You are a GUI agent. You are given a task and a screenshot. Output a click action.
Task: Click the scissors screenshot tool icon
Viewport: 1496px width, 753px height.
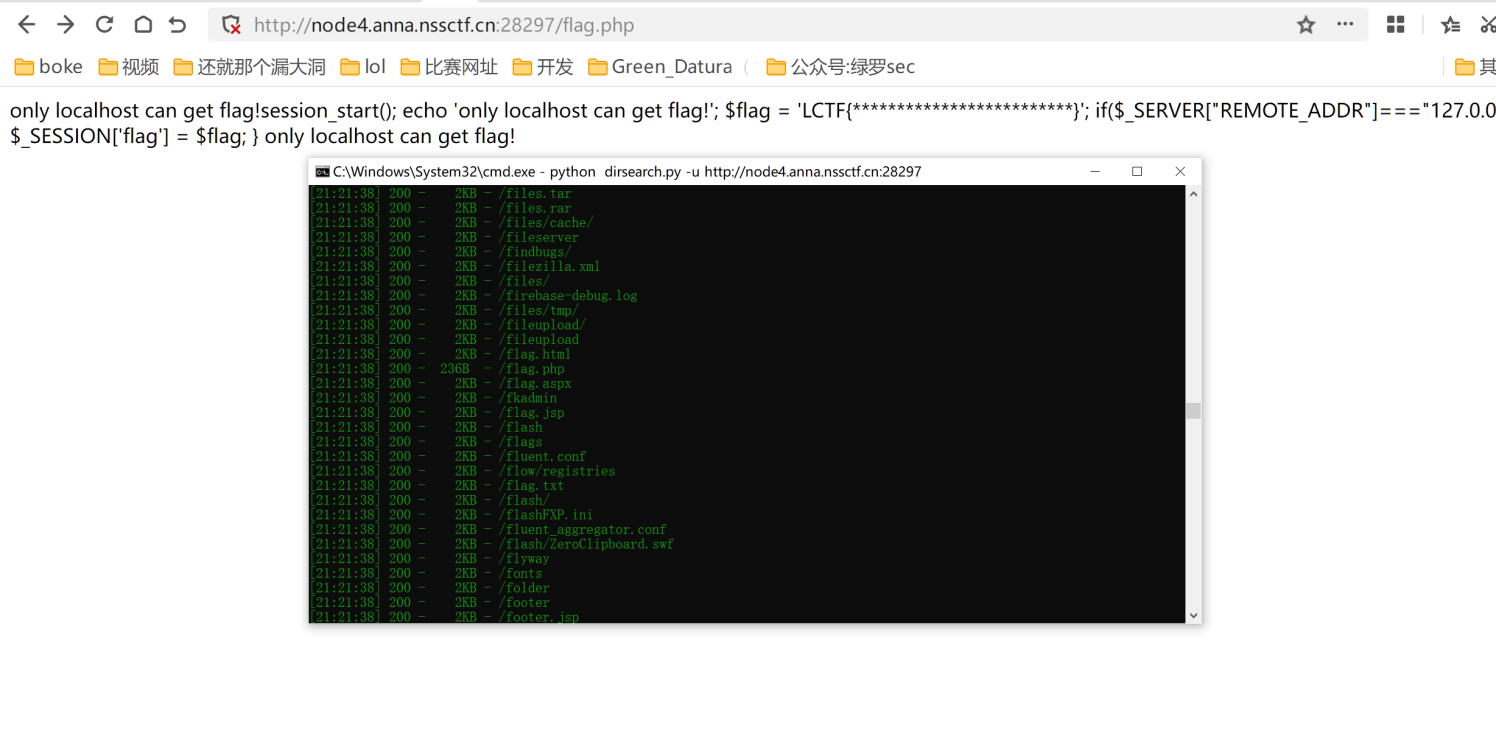(1487, 25)
